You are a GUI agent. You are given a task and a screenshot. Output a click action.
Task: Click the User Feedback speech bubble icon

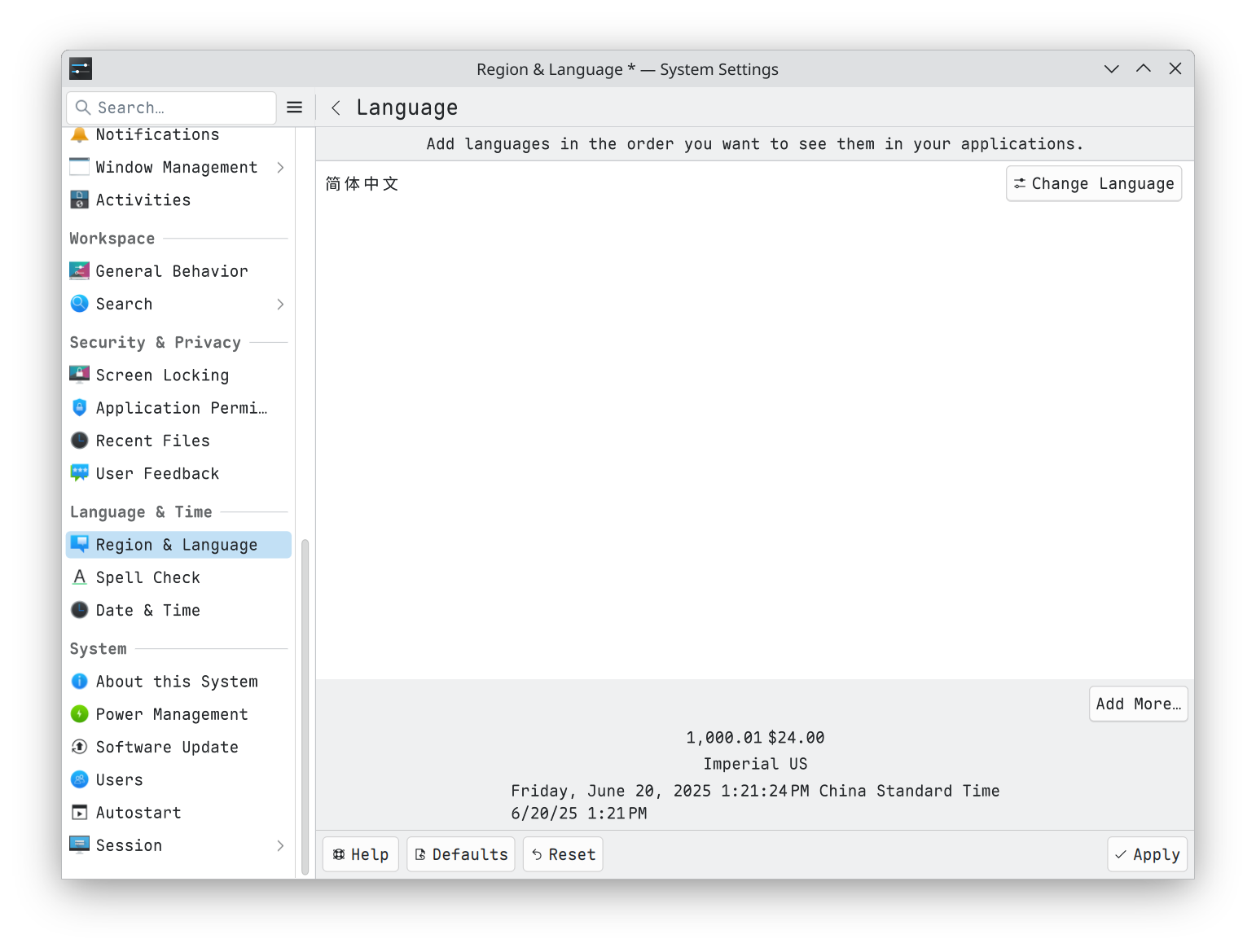point(79,473)
